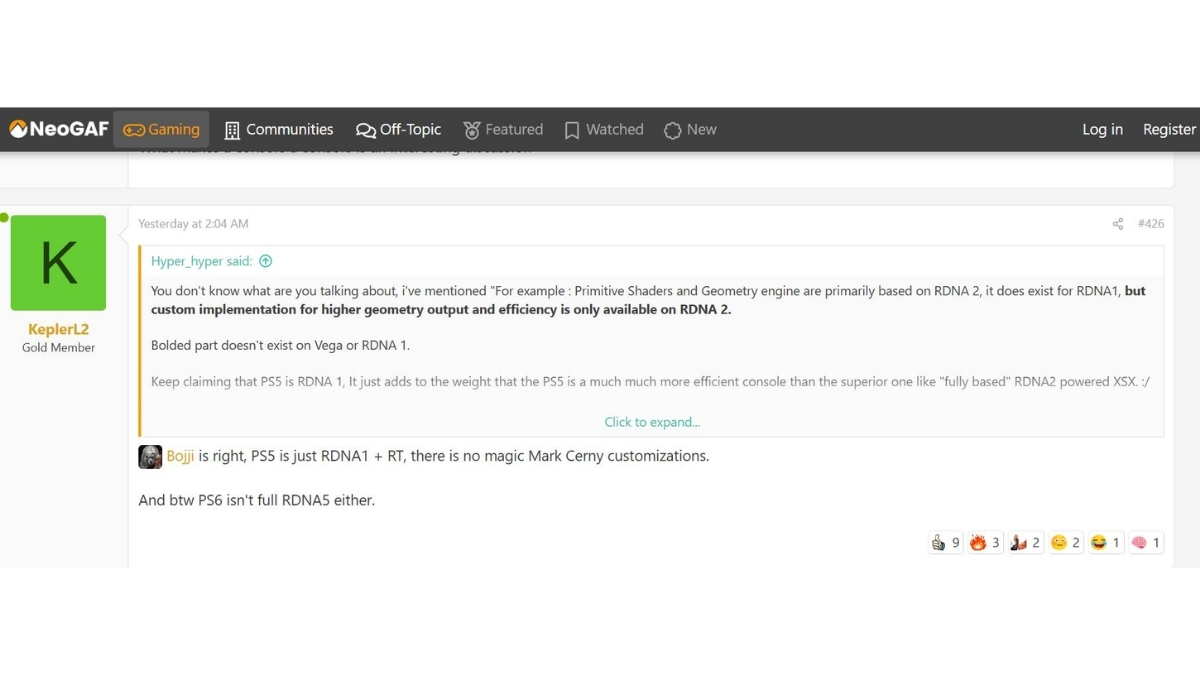Screen dimensions: 1200x675
Task: Open the #426 post permalink
Action: click(x=1150, y=224)
